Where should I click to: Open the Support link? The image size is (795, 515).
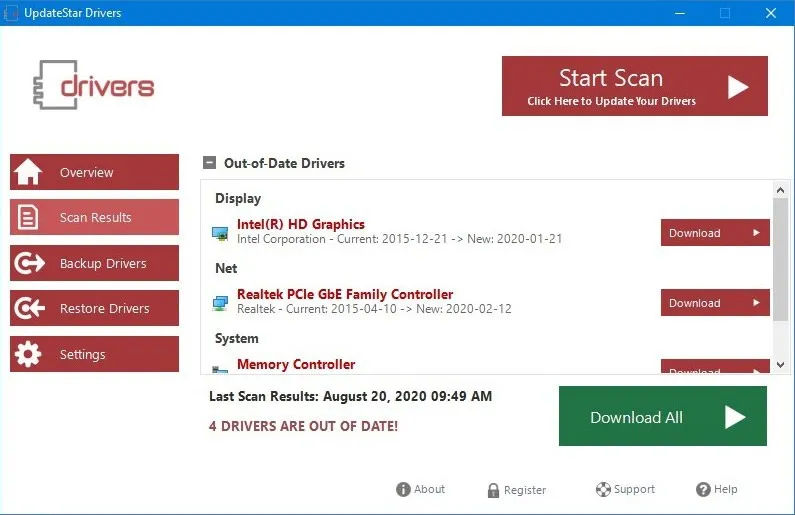coord(625,489)
